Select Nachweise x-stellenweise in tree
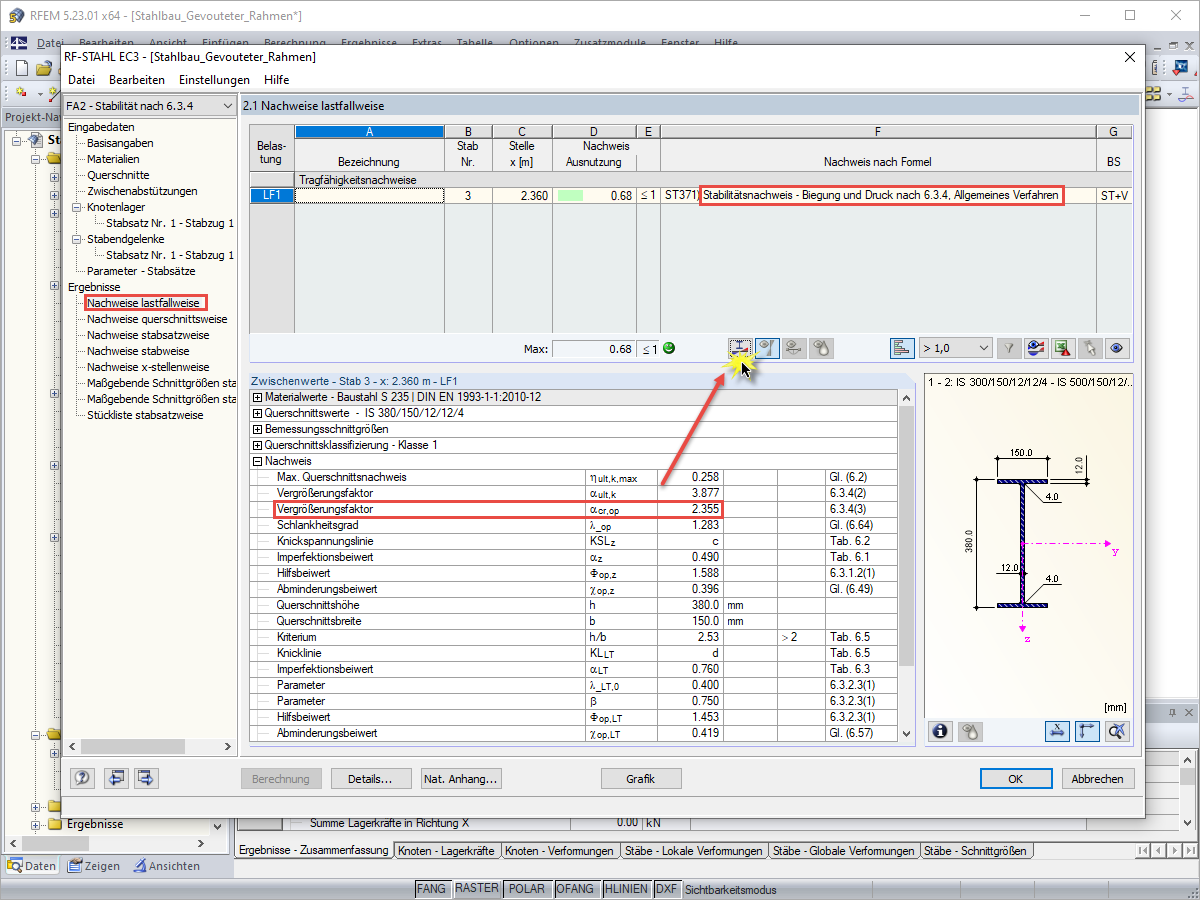The width and height of the screenshot is (1200, 900). tap(148, 367)
